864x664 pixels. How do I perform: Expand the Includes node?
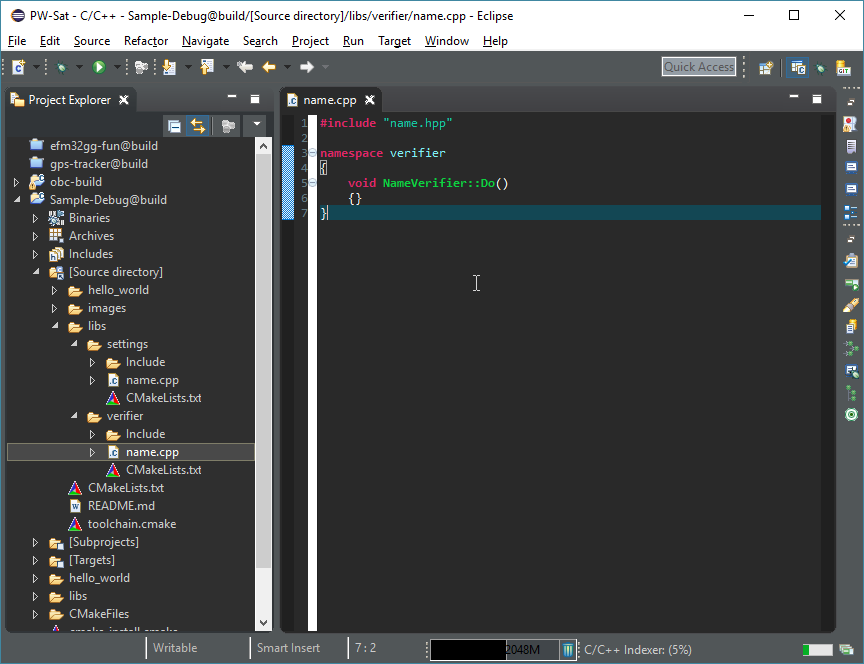coord(35,255)
